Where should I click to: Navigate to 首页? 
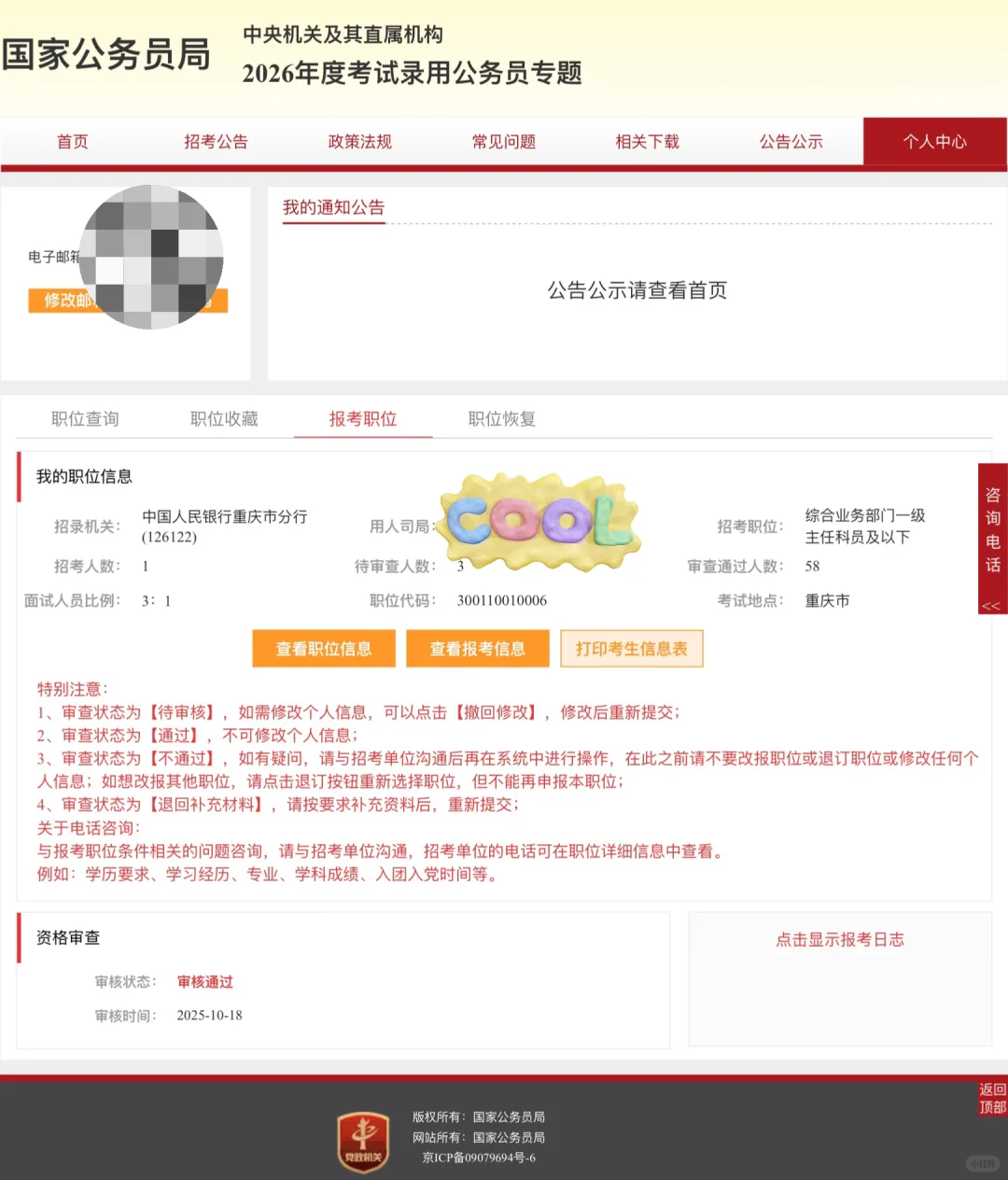72,141
